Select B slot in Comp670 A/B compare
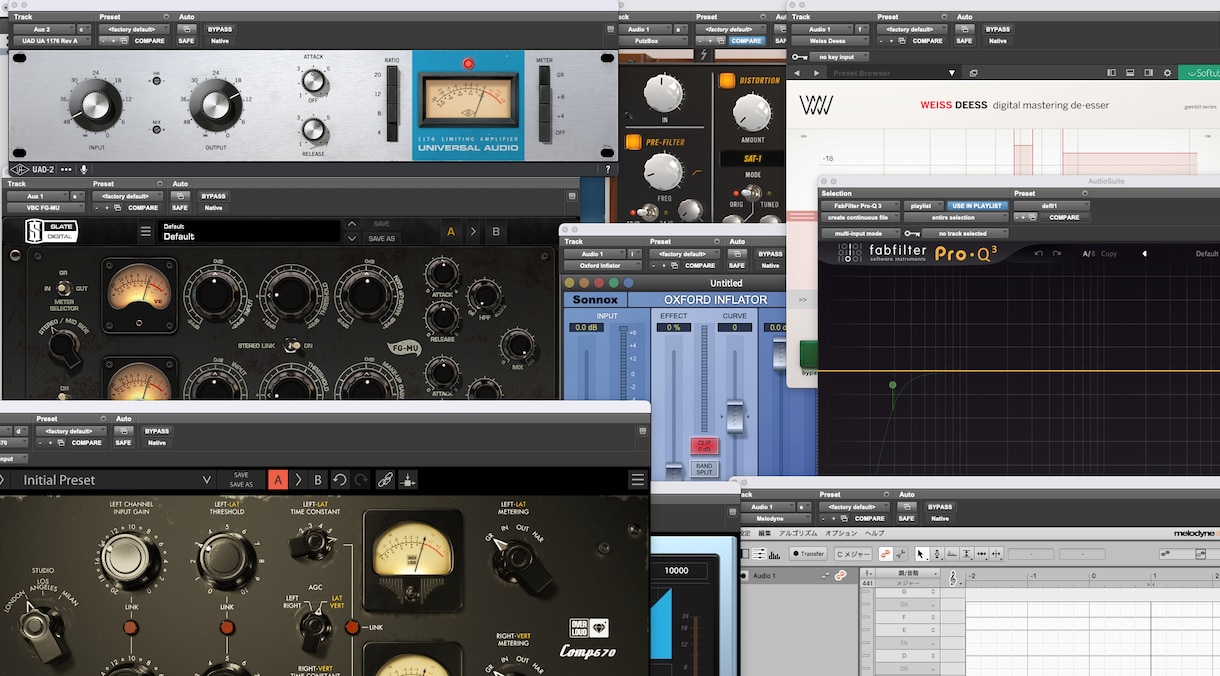The width and height of the screenshot is (1220, 676). [x=318, y=480]
